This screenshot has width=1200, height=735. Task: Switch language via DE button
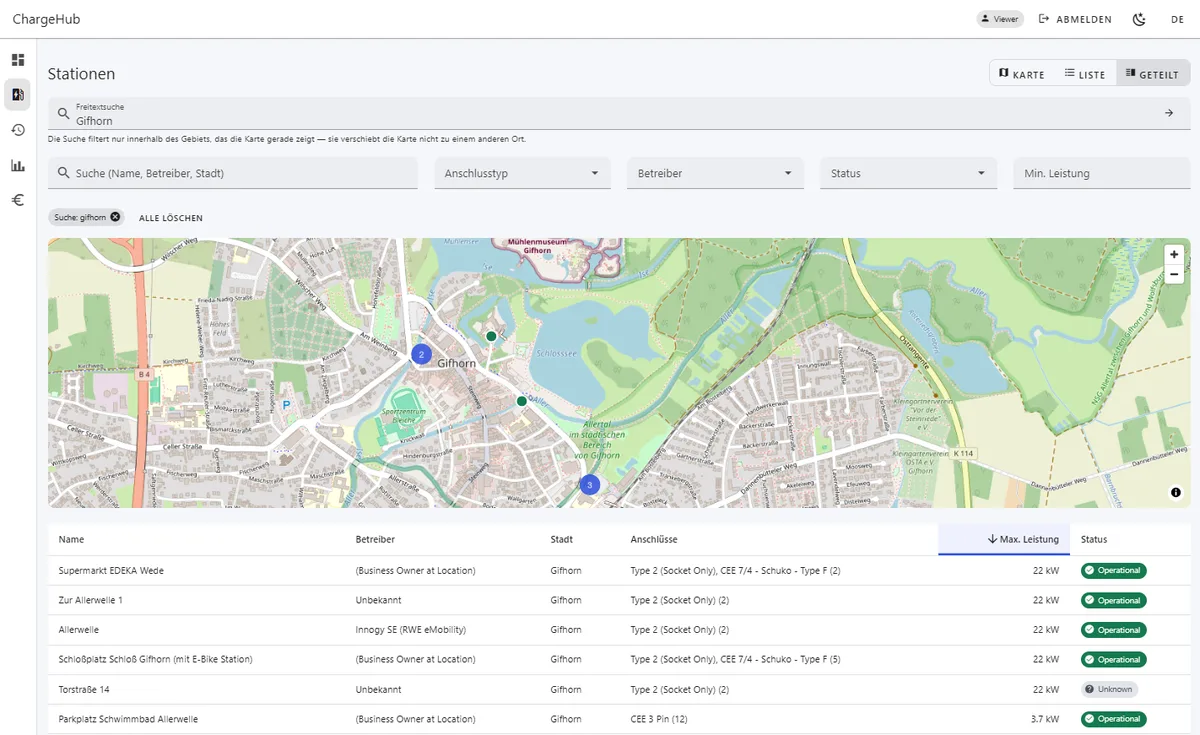tap(1177, 19)
